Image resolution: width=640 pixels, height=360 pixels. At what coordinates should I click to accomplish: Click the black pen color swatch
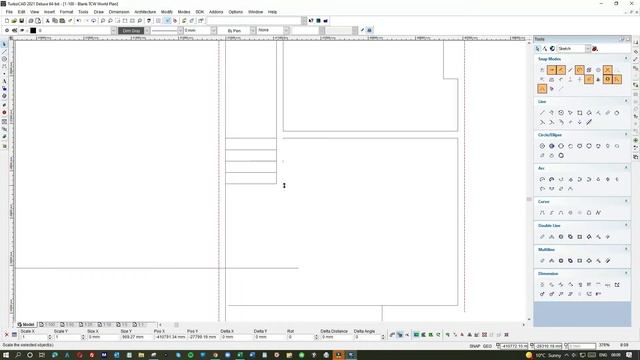(x=33, y=31)
